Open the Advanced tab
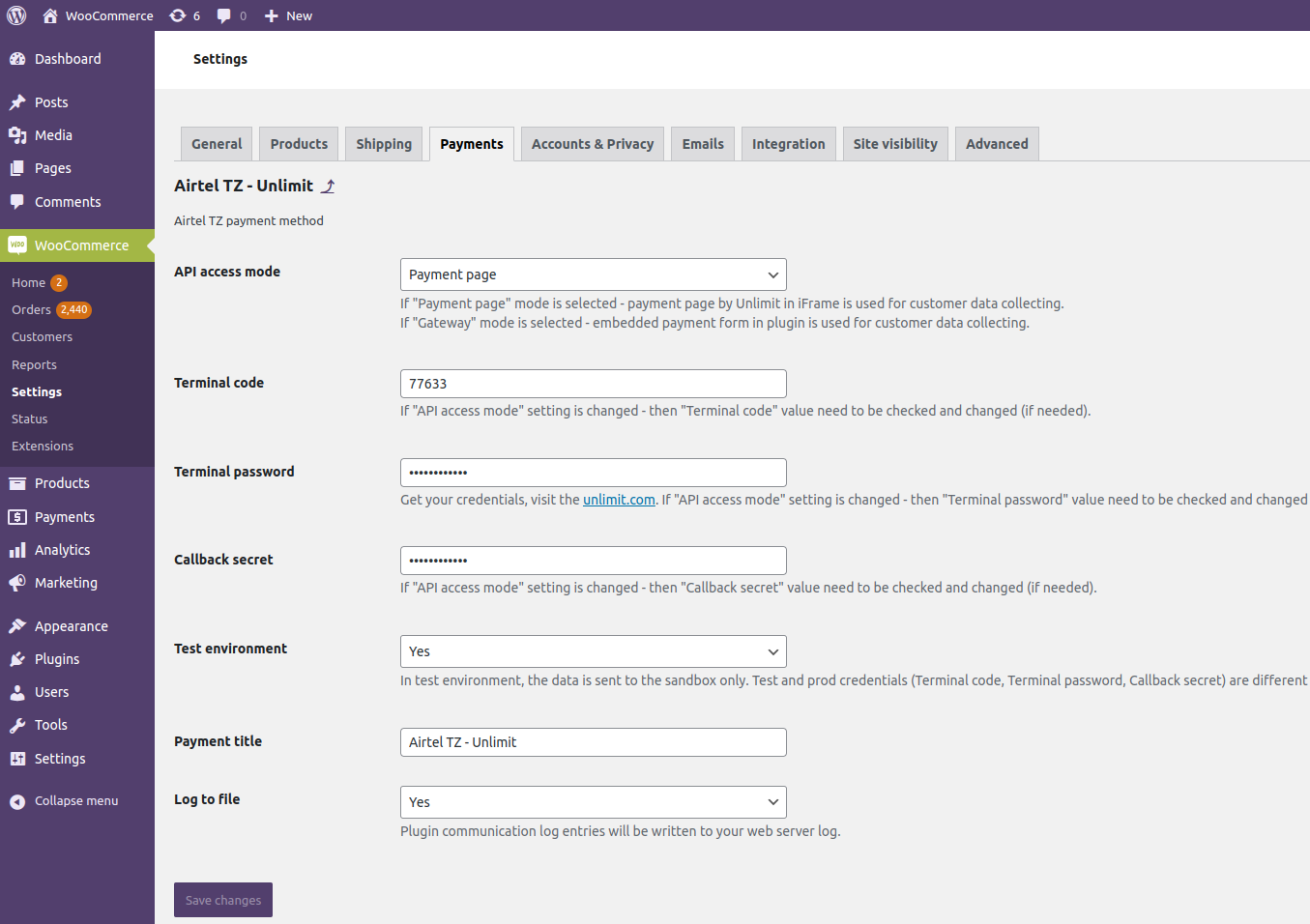The width and height of the screenshot is (1310, 924). pos(997,144)
